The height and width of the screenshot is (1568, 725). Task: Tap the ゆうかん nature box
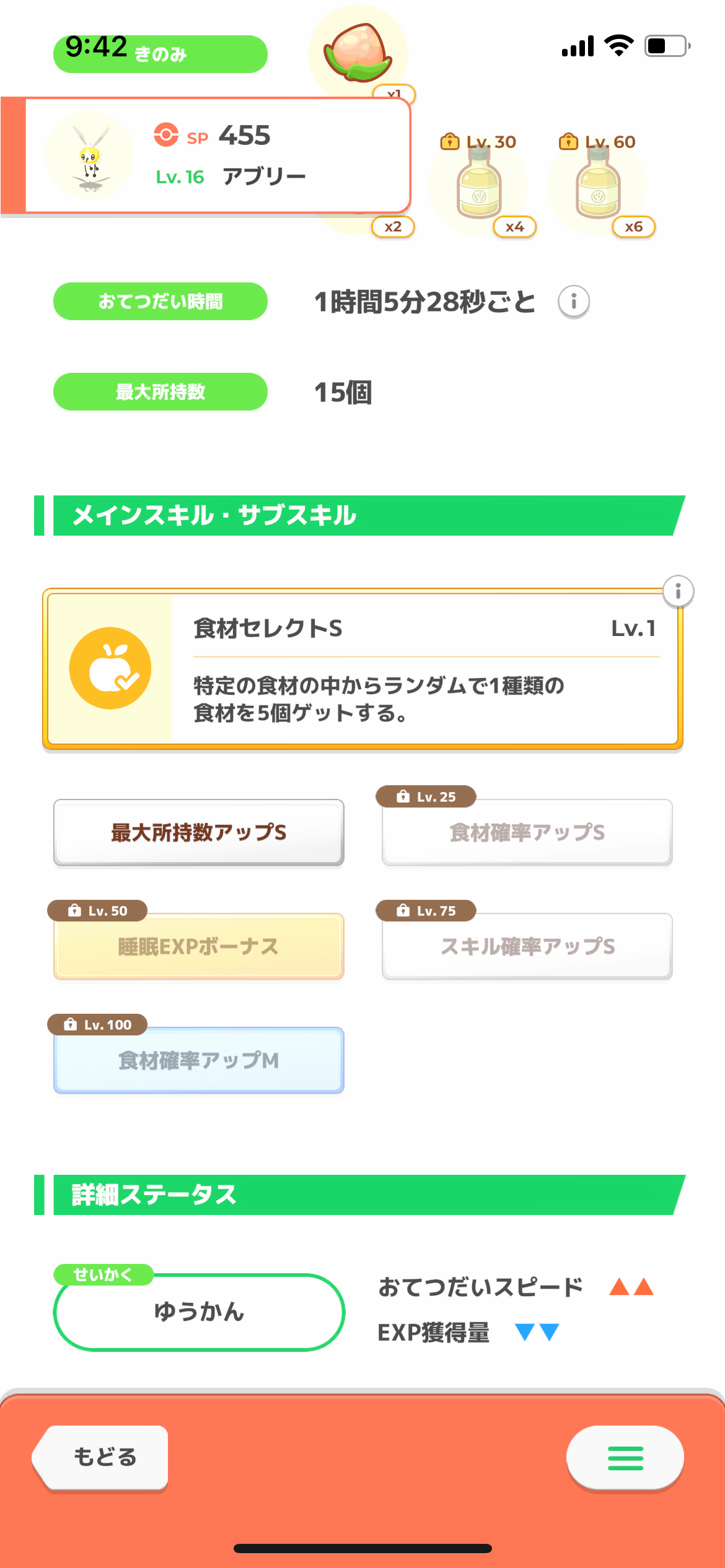pyautogui.click(x=199, y=1312)
